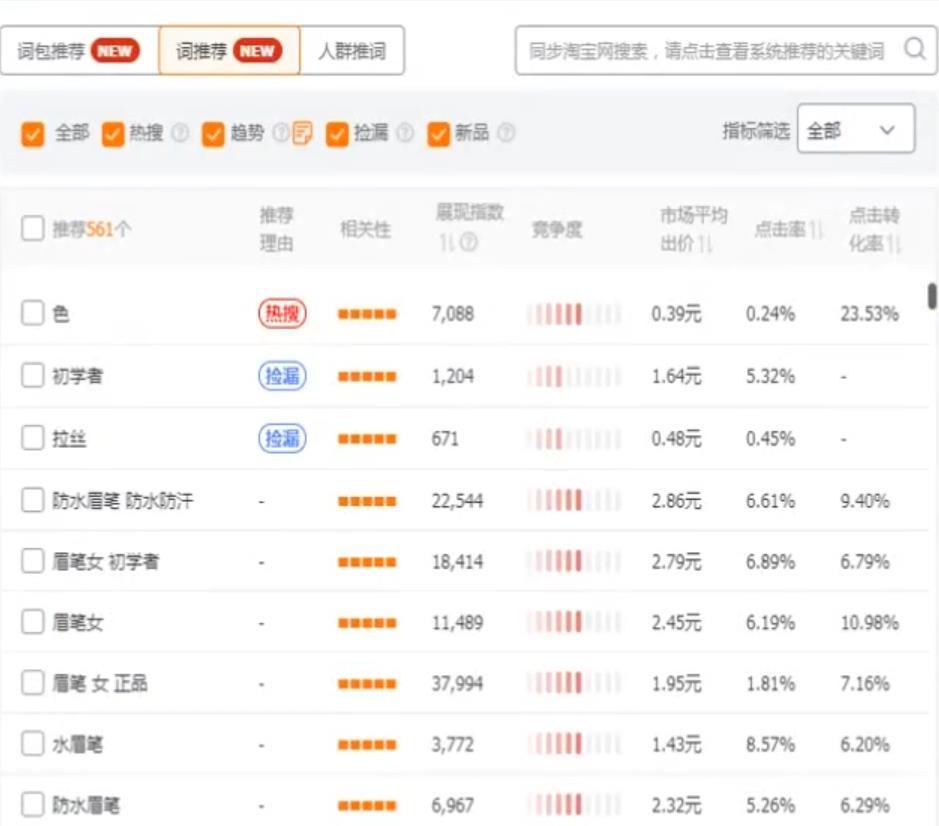This screenshot has height=826, width=939.
Task: Toggle the 热搜 filter checkbox
Action: pos(113,133)
